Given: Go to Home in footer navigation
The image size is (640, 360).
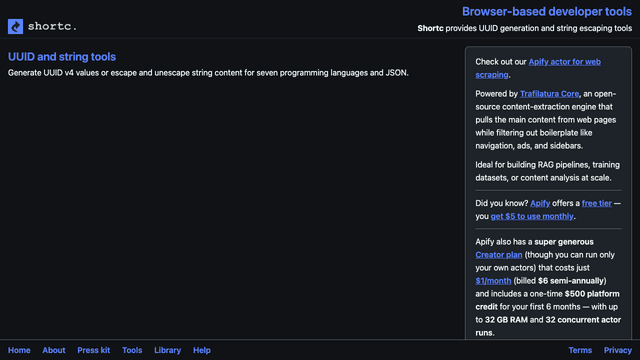Looking at the screenshot, I should pos(19,350).
